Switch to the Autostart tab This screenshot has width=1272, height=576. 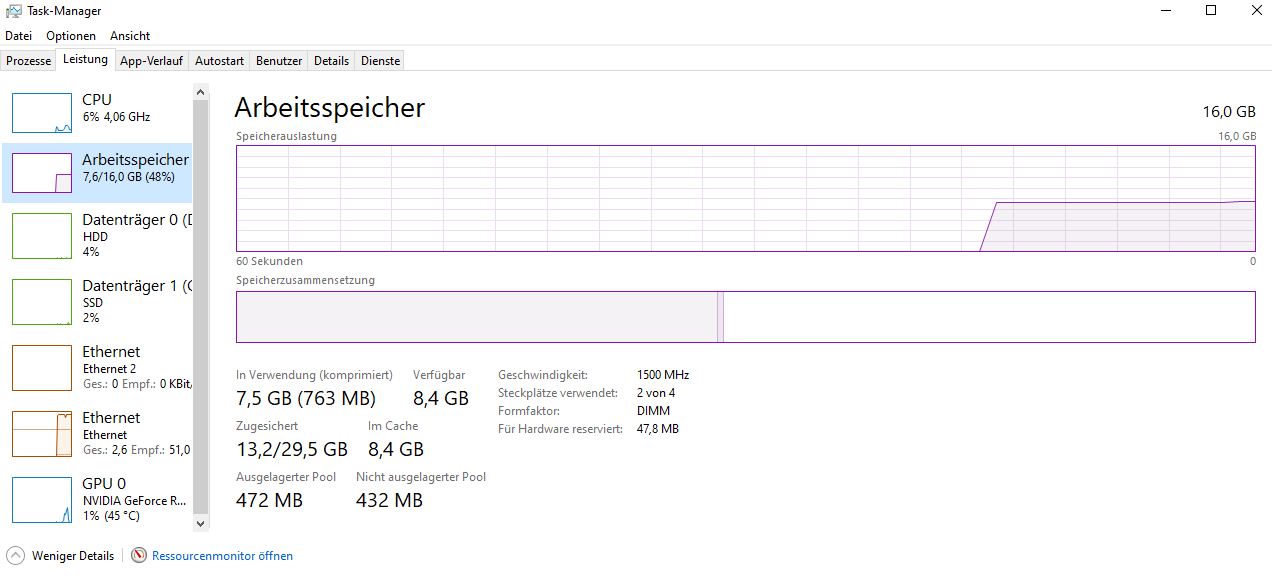pyautogui.click(x=219, y=61)
